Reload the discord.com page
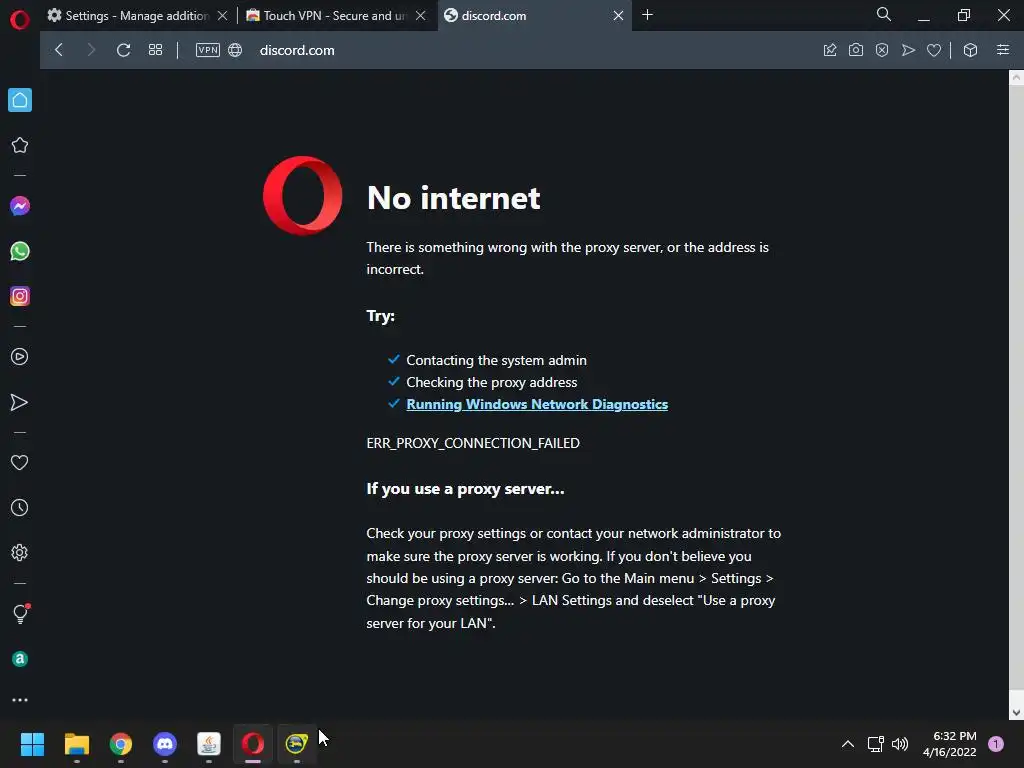1024x768 pixels. (123, 50)
